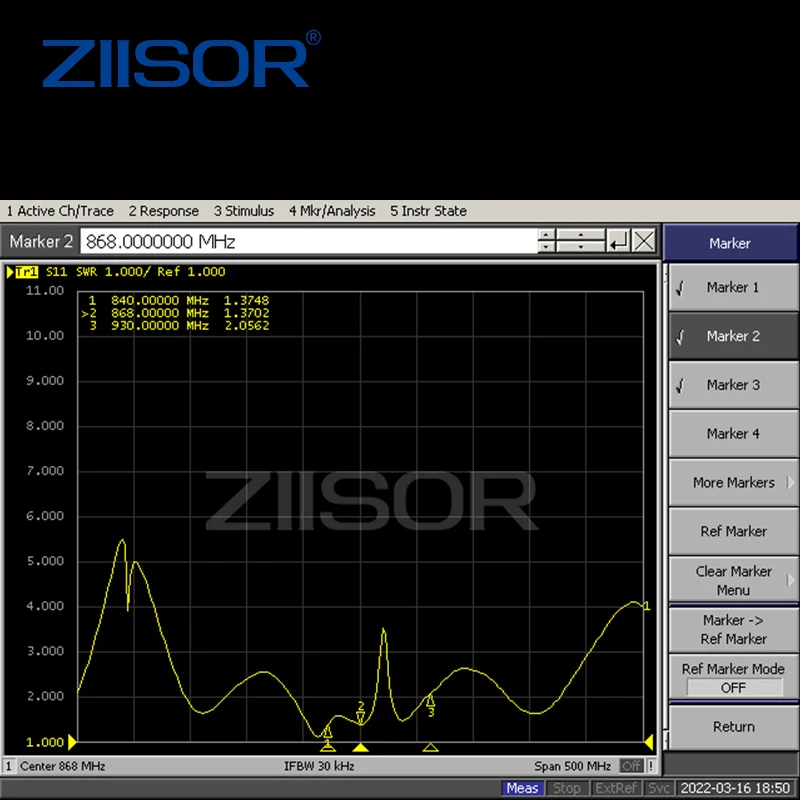Select marker 2 triangle on stimulus axis
This screenshot has height=800, width=800.
pyautogui.click(x=361, y=747)
